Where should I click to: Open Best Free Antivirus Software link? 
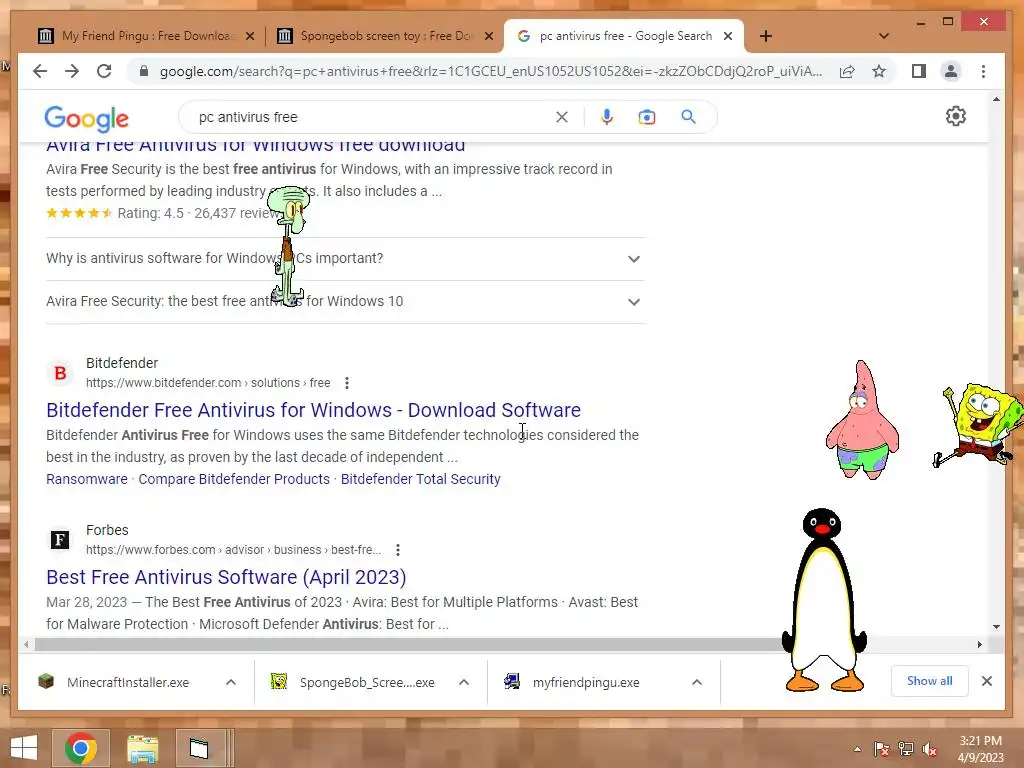pos(226,577)
